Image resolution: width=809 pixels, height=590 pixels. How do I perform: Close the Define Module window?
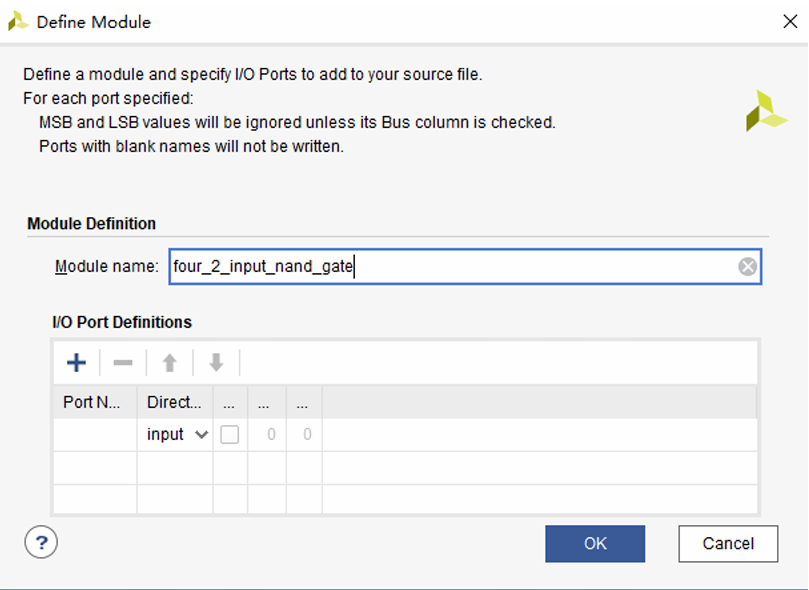[x=790, y=22]
